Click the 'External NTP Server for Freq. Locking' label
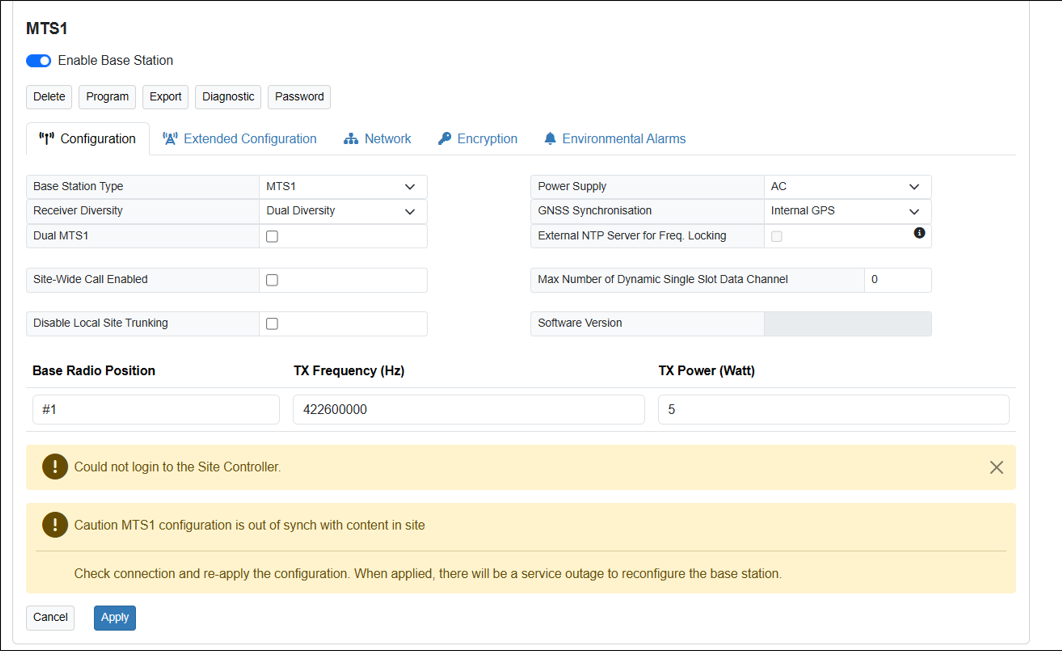Screen dimensions: 1062x651 (x=632, y=236)
